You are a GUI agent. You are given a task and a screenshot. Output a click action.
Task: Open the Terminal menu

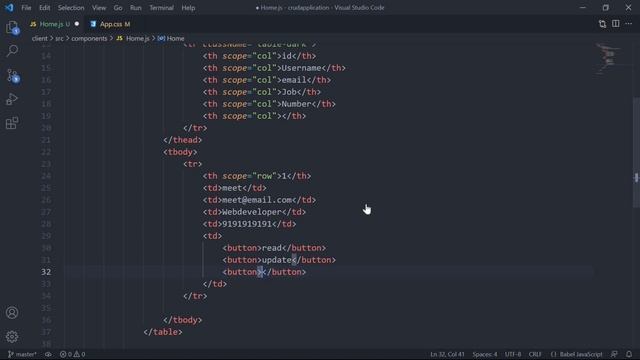[x=161, y=8]
